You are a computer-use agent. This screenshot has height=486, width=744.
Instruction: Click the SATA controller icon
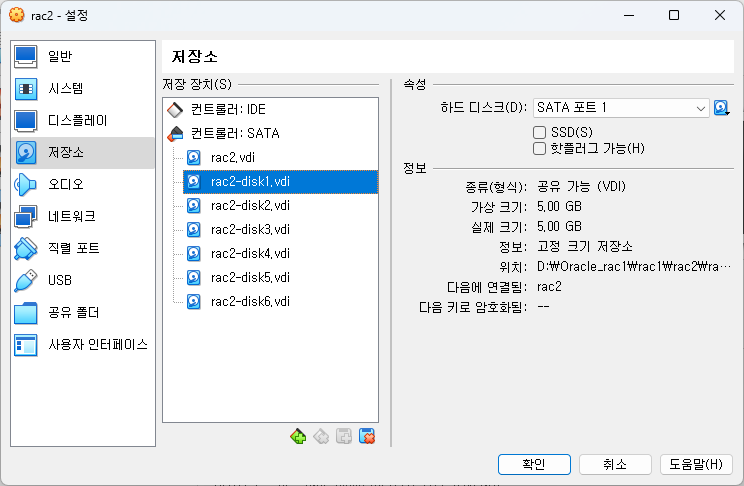[175, 134]
